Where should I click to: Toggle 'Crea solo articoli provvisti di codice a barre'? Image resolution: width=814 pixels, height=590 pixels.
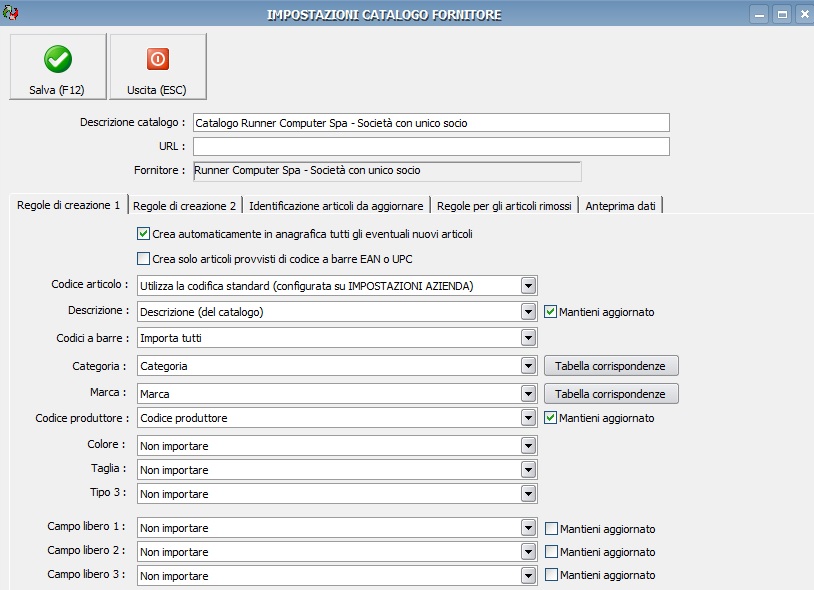click(x=143, y=258)
